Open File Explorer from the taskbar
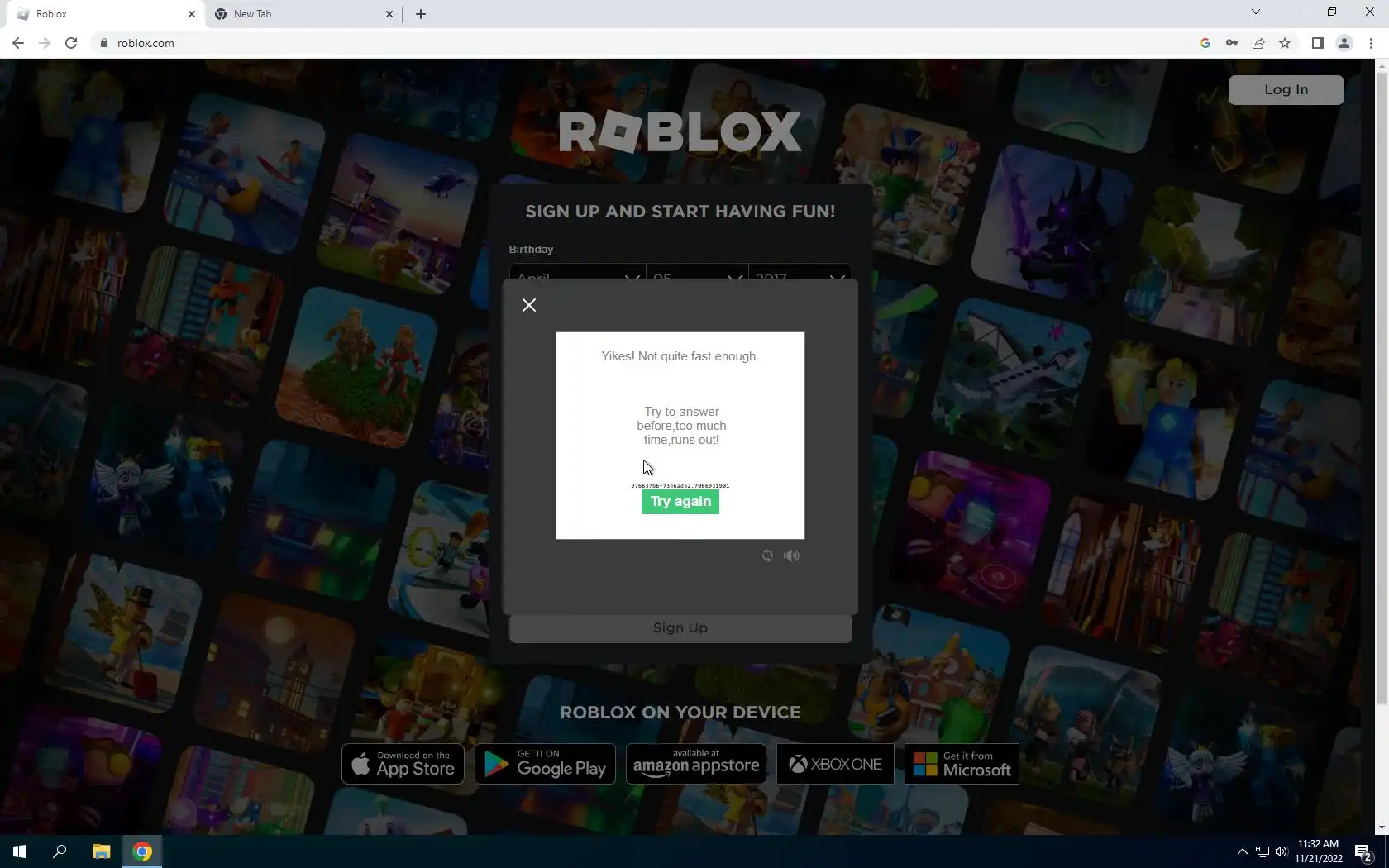Image resolution: width=1389 pixels, height=868 pixels. click(101, 851)
